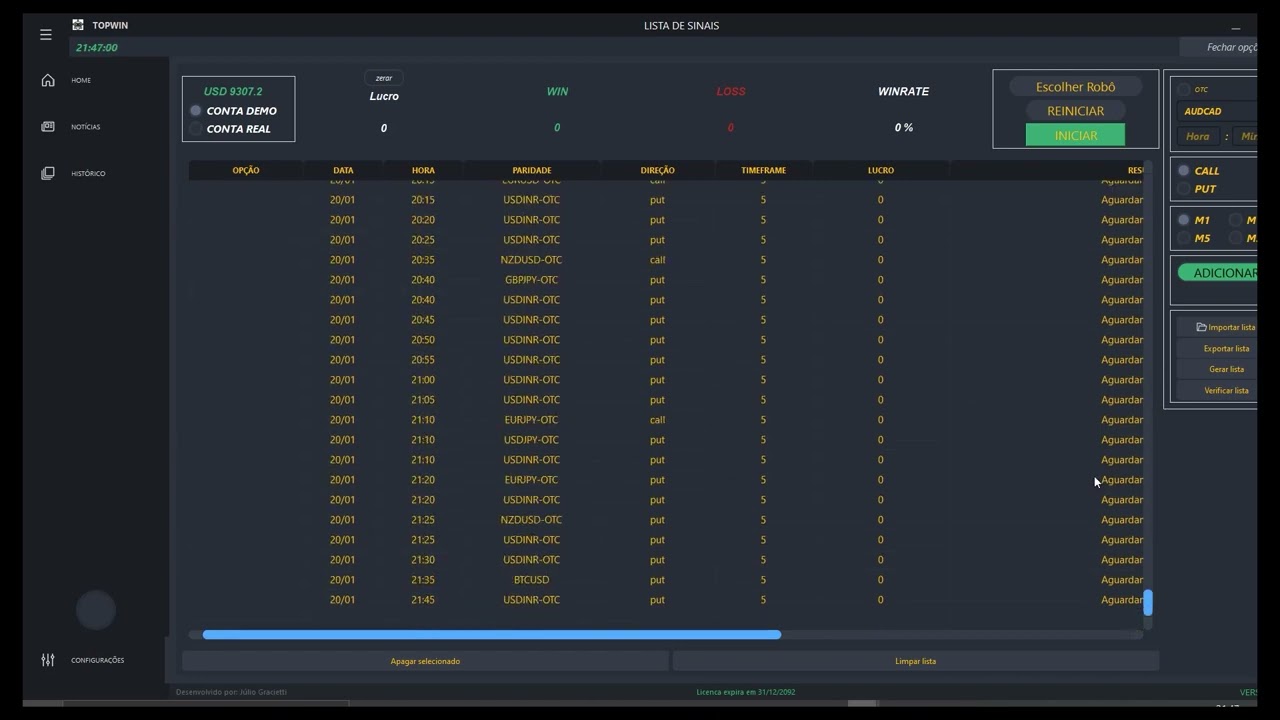Viewport: 1280px width, 720px height.
Task: Click the USD 9307.2 balance text
Action: click(x=233, y=91)
